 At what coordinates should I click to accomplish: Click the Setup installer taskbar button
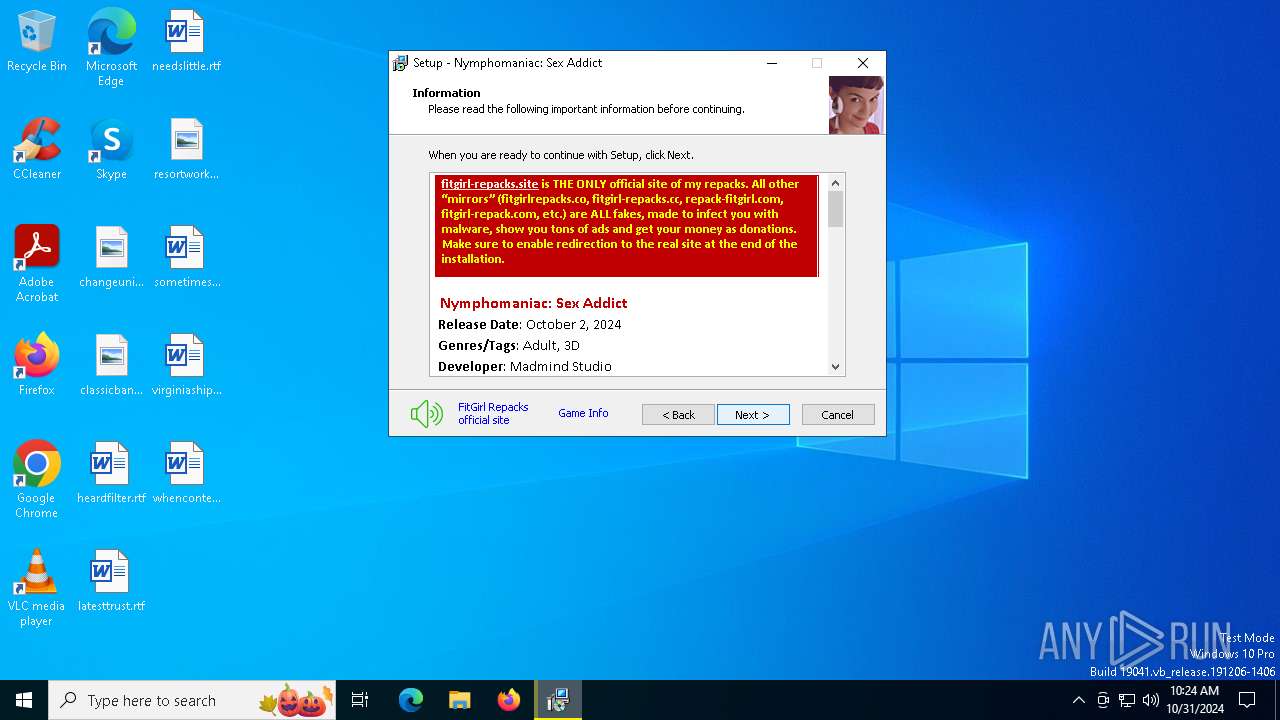tap(558, 700)
